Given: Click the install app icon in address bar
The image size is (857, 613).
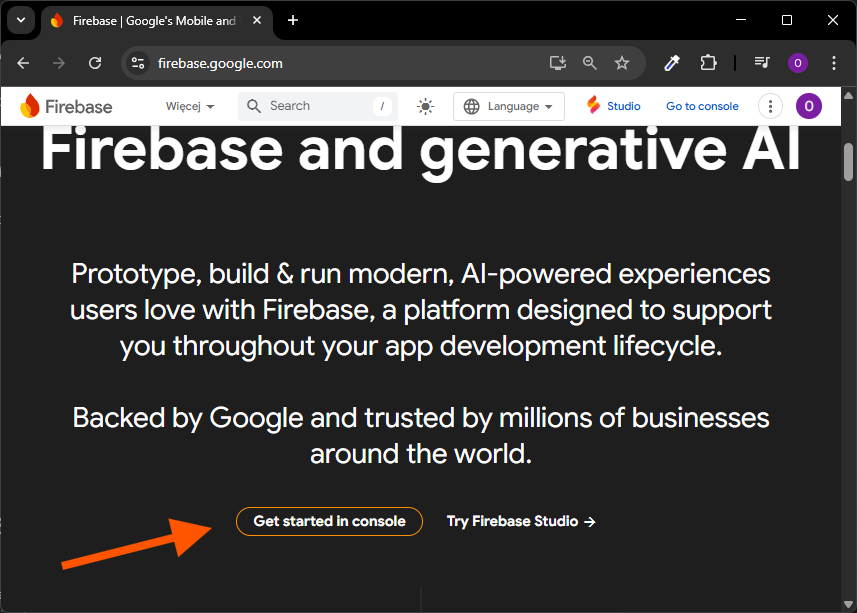Looking at the screenshot, I should point(557,63).
